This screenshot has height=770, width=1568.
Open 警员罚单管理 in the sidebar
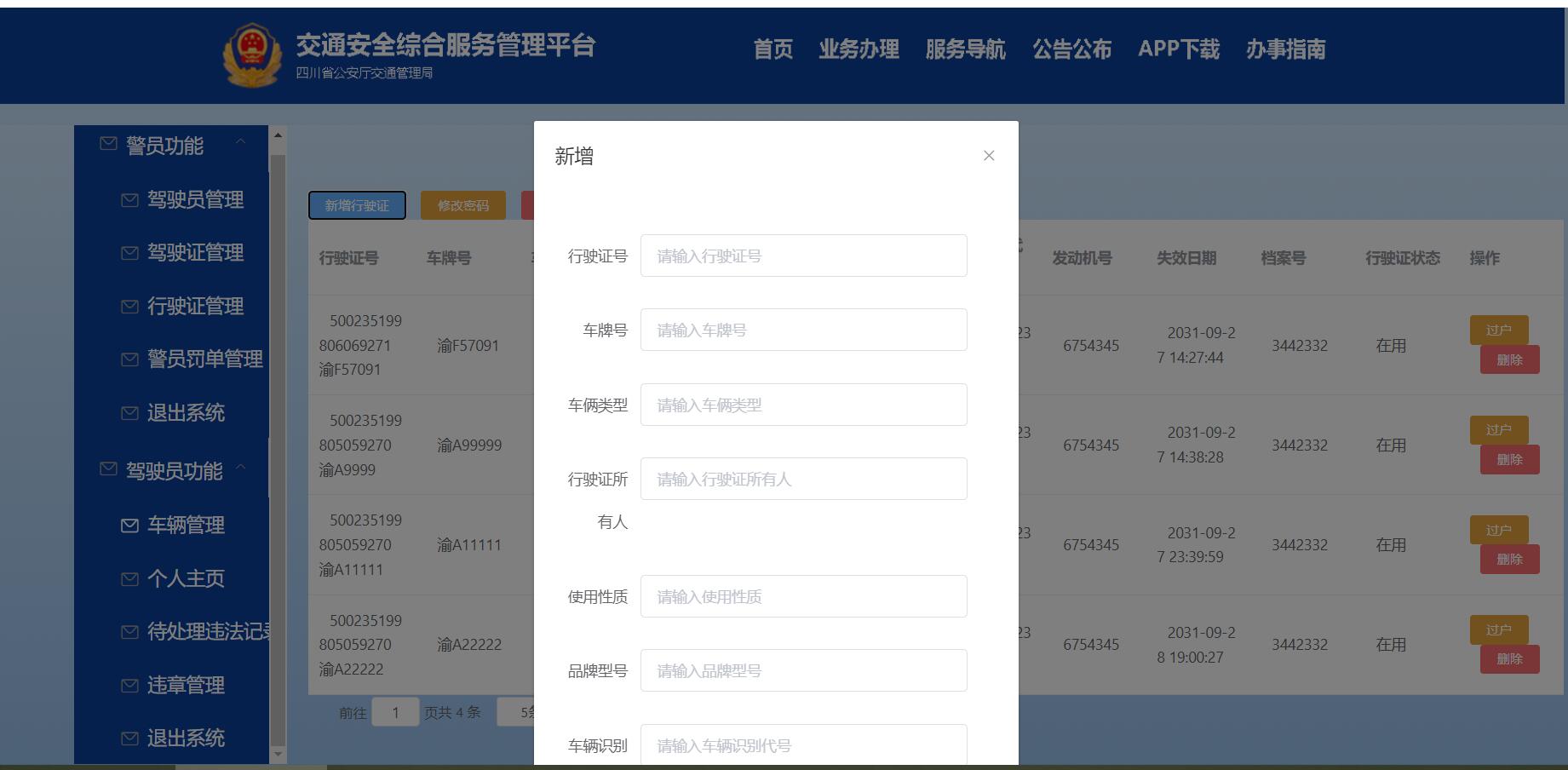pos(205,359)
